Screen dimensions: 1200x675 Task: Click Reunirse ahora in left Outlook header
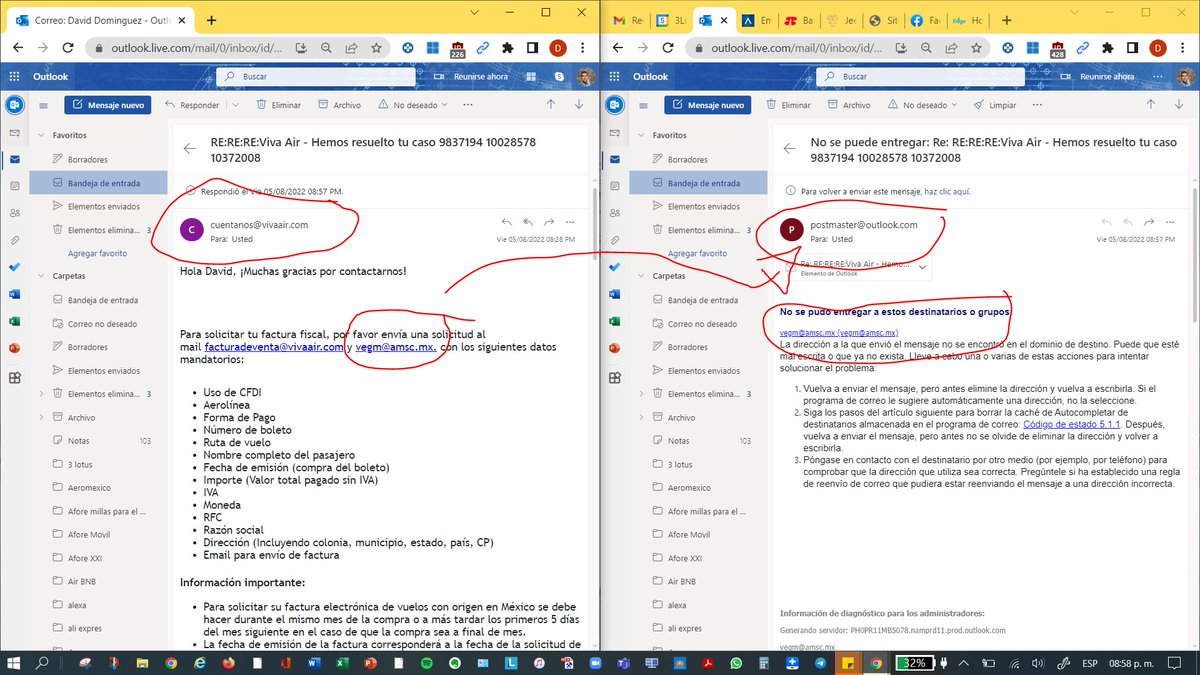(471, 76)
